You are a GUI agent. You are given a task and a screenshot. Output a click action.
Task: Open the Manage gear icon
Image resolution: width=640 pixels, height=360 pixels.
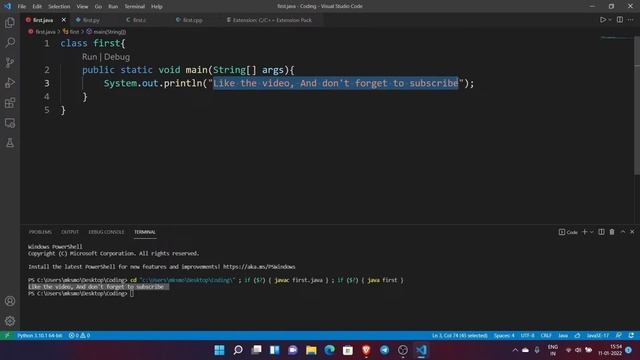click(10, 321)
